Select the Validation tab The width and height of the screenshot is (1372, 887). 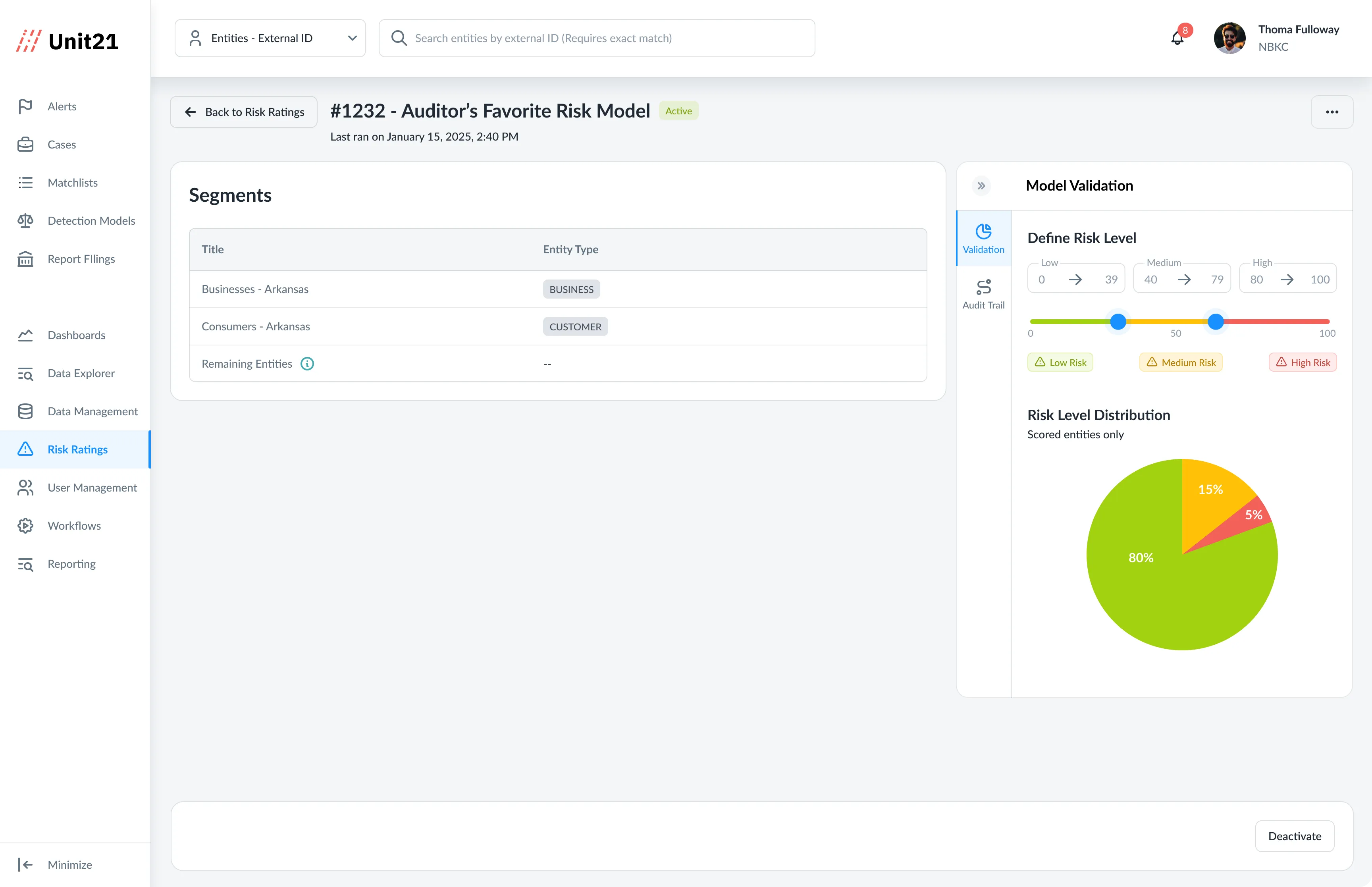pos(983,239)
